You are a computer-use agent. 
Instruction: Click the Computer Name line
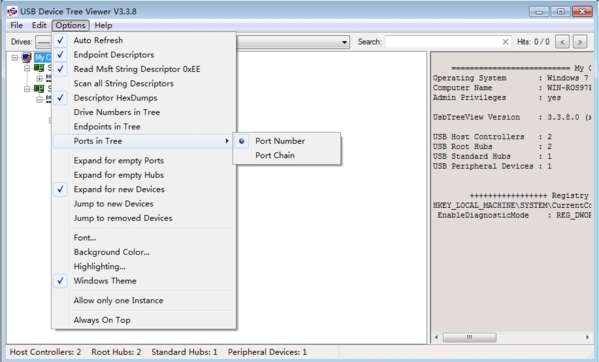tap(512, 88)
